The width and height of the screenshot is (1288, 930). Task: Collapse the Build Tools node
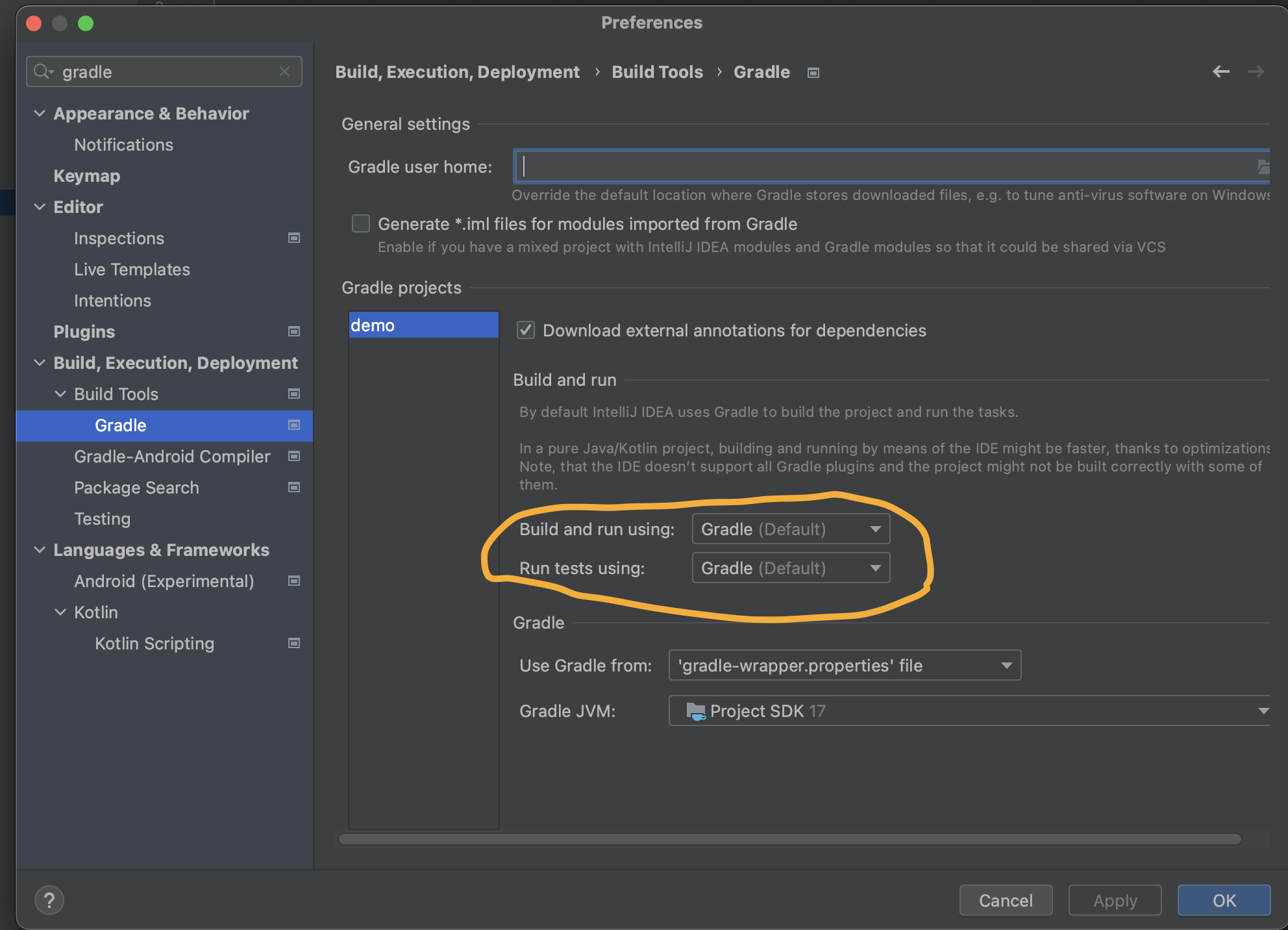60,394
